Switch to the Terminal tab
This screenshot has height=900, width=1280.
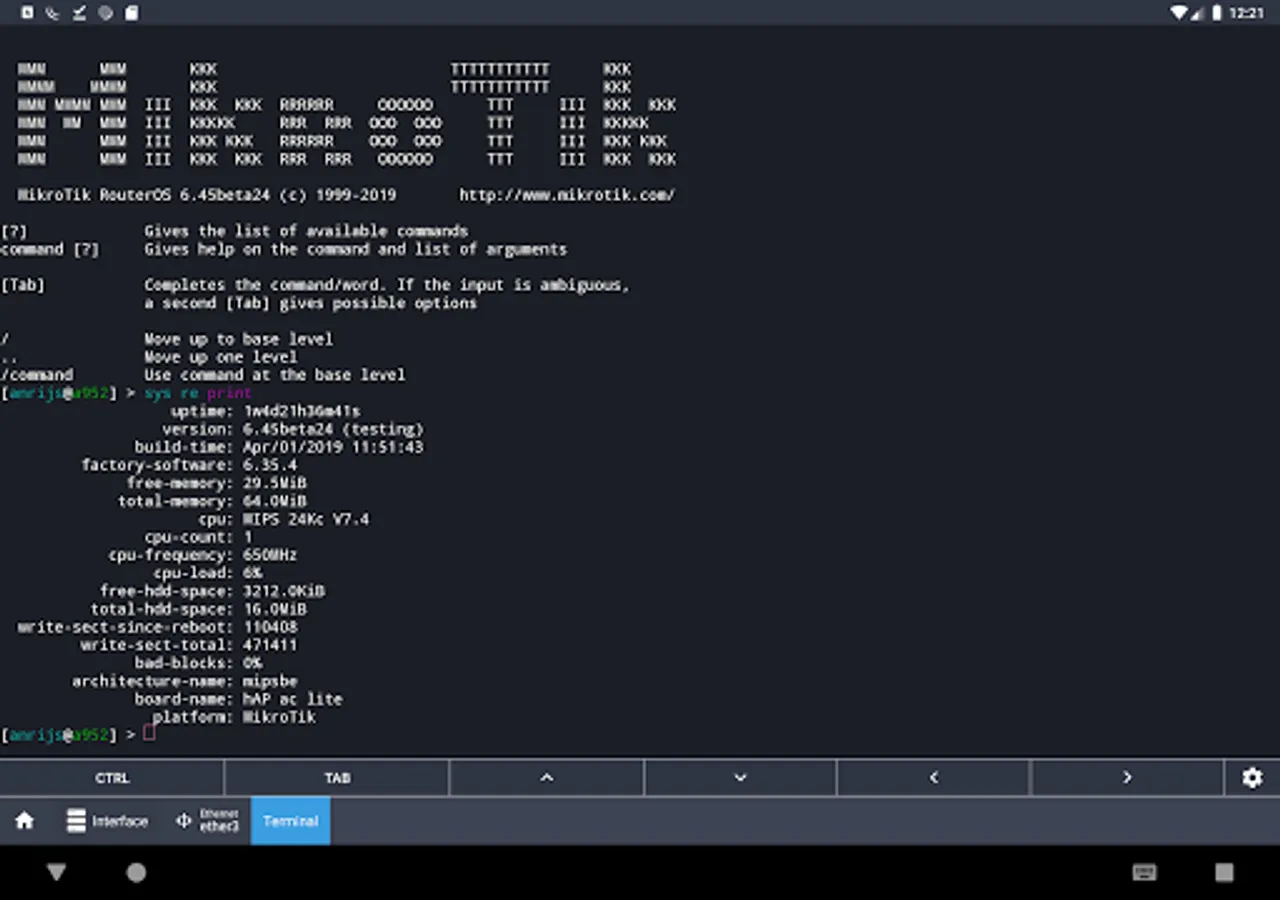[290, 821]
